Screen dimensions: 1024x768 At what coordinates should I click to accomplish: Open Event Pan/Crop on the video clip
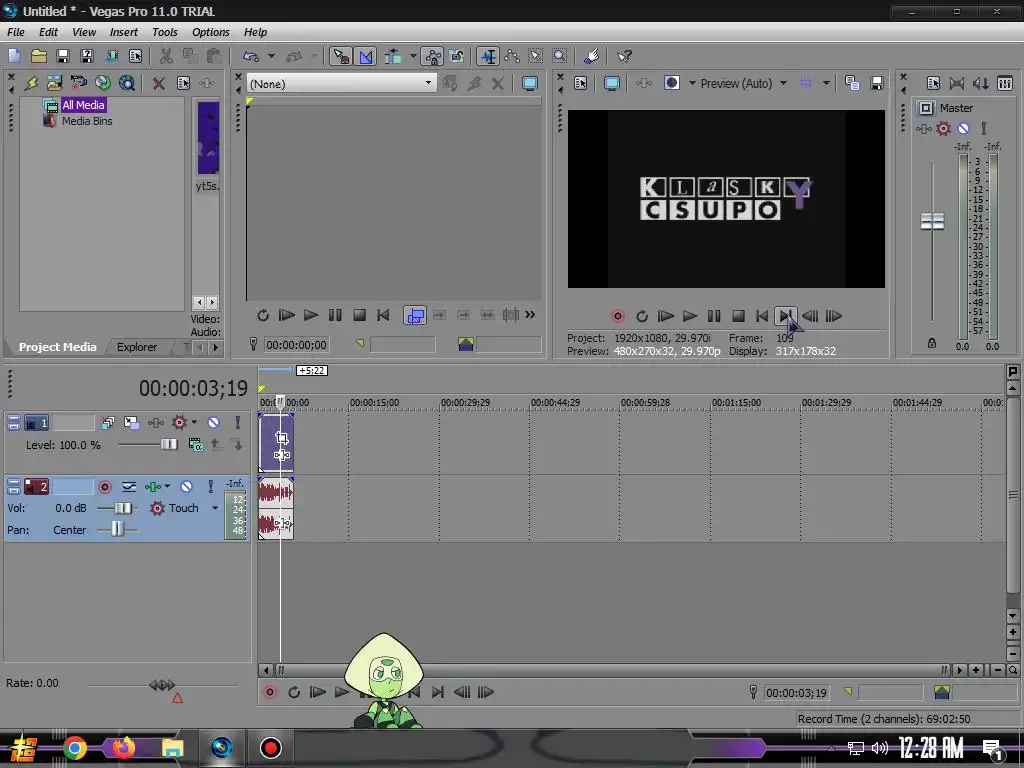coord(281,438)
